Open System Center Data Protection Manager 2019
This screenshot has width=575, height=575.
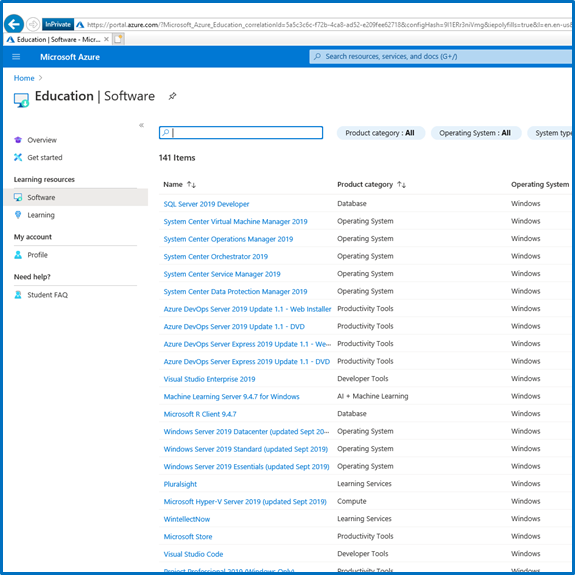(235, 292)
